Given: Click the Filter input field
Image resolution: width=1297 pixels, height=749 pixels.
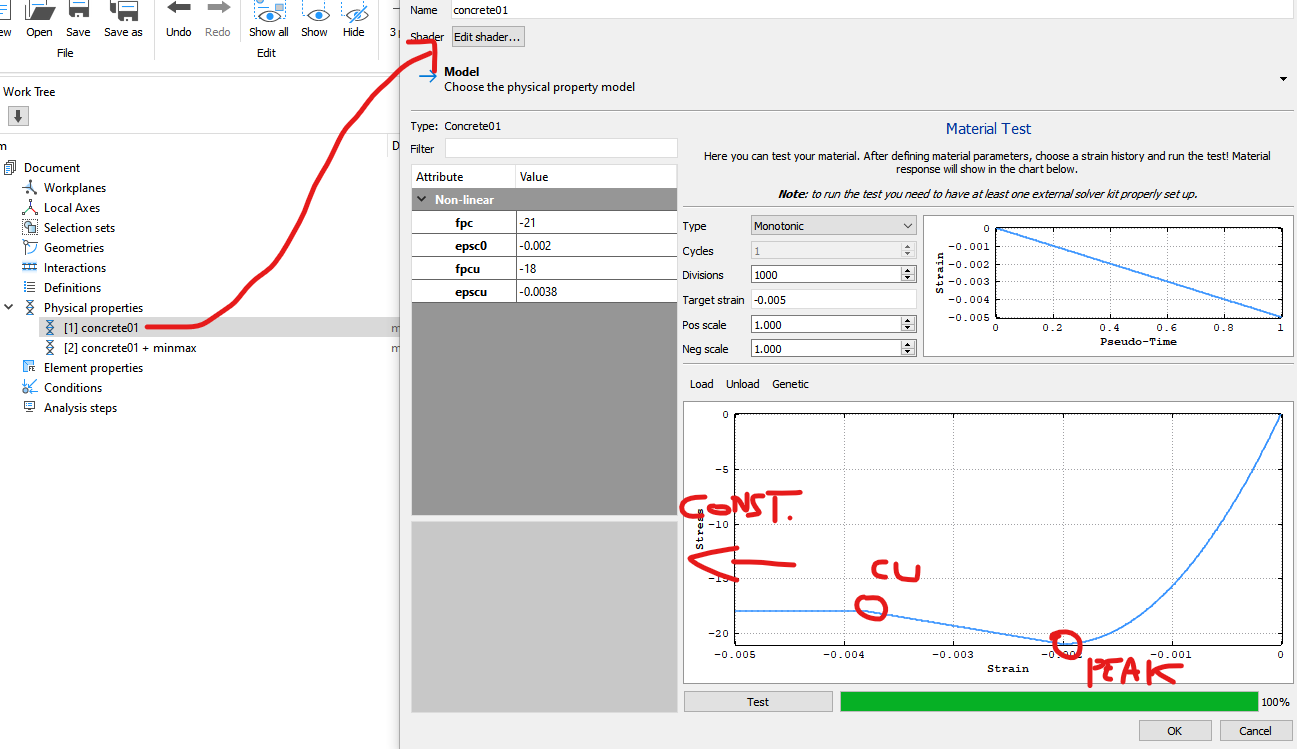Looking at the screenshot, I should (561, 148).
